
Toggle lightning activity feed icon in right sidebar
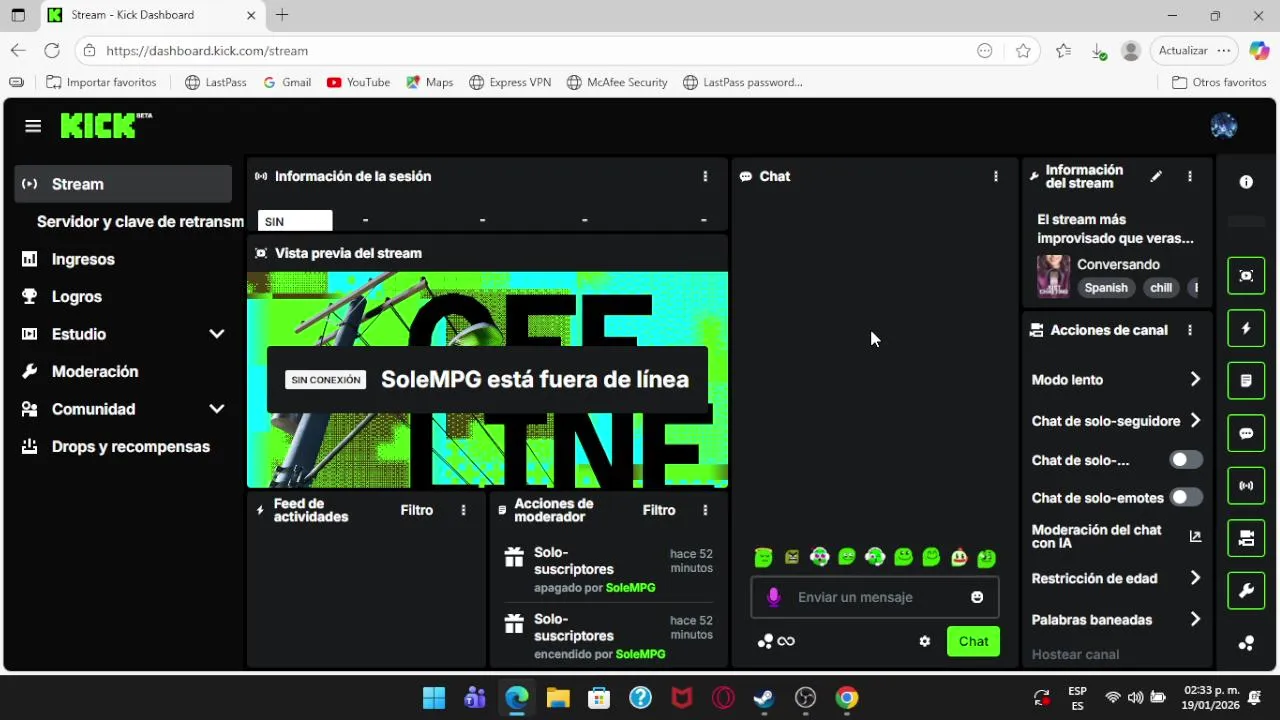(x=1246, y=328)
